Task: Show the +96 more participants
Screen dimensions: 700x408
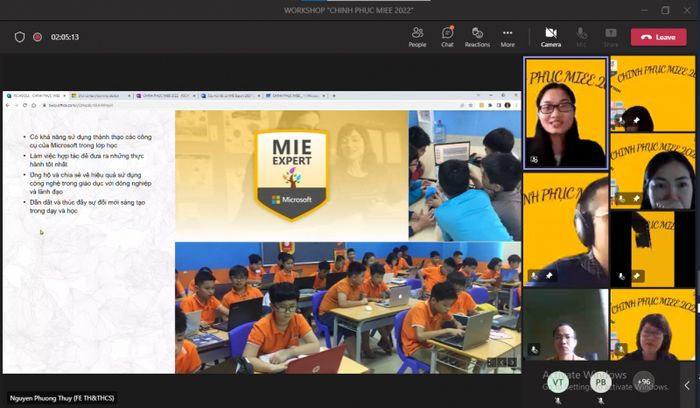Action: [x=643, y=382]
